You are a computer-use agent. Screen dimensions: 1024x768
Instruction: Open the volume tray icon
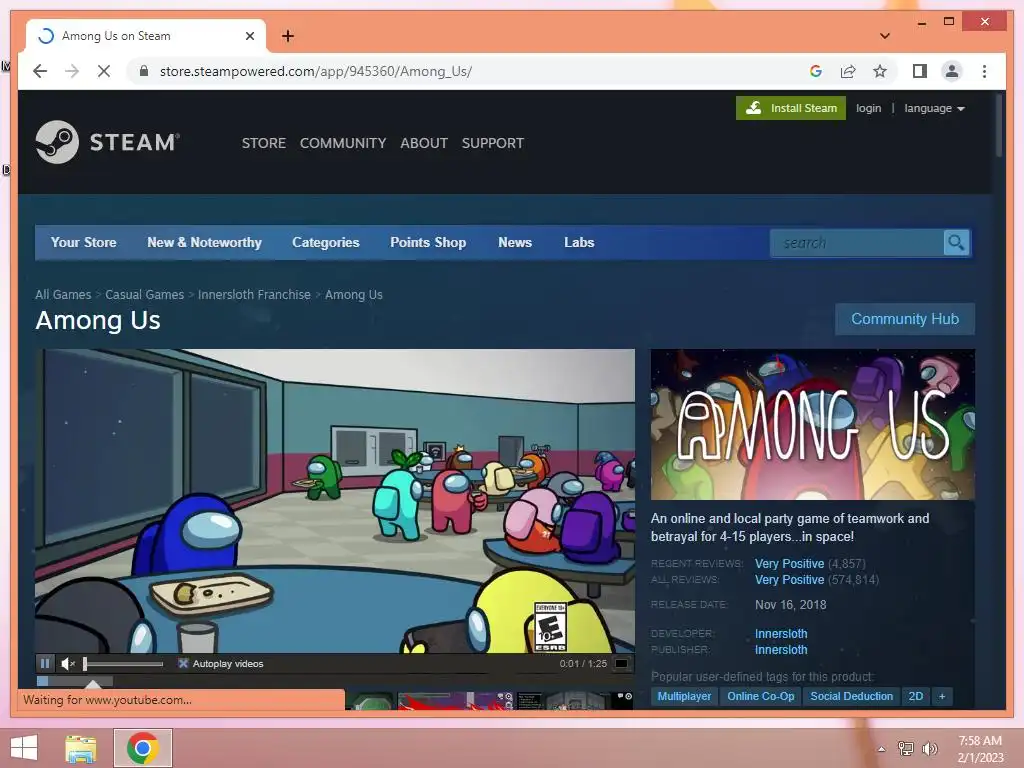point(929,748)
